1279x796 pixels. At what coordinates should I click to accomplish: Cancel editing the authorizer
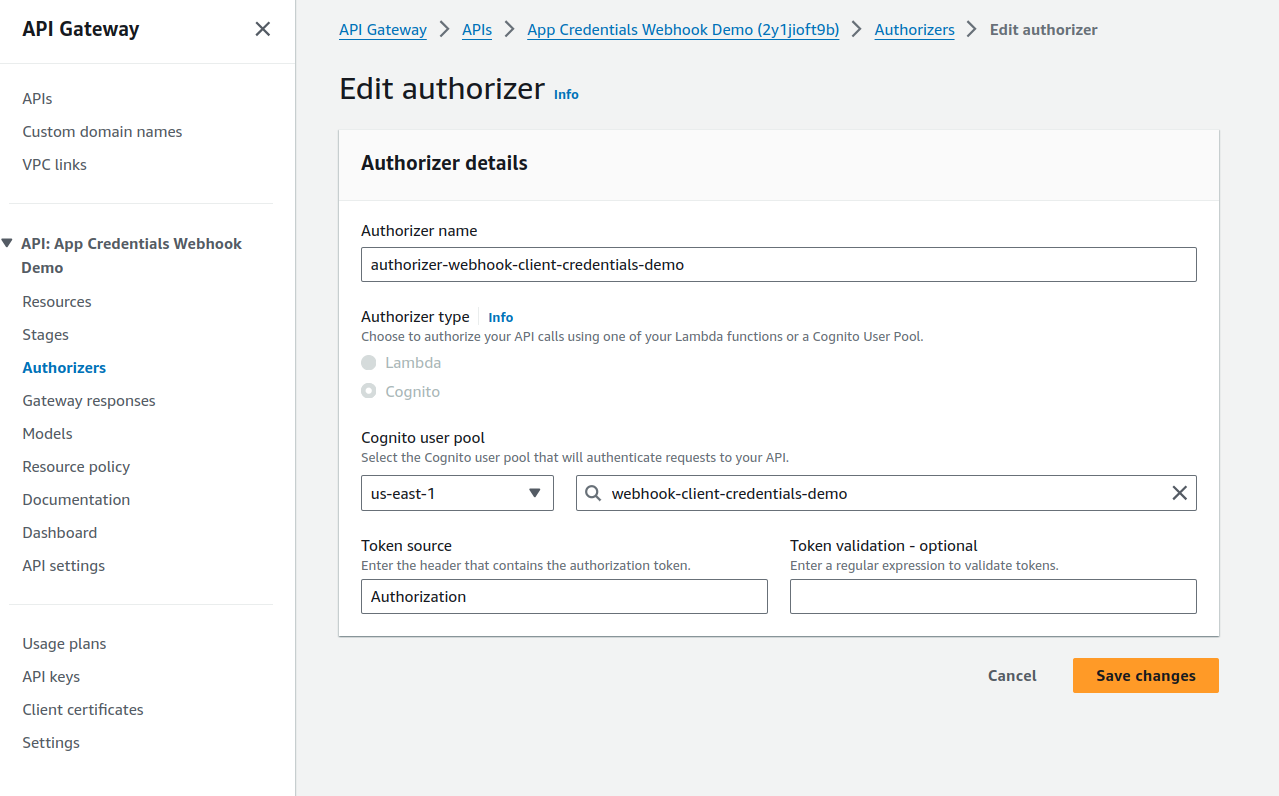(x=1011, y=675)
